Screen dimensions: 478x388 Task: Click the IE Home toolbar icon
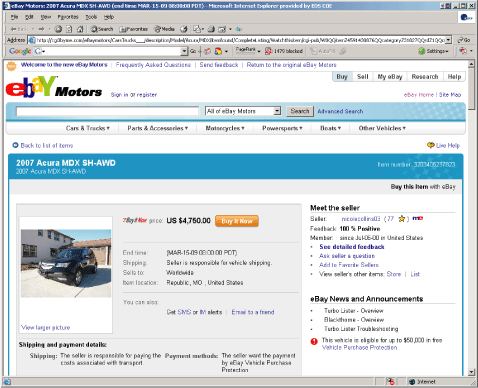(80, 29)
